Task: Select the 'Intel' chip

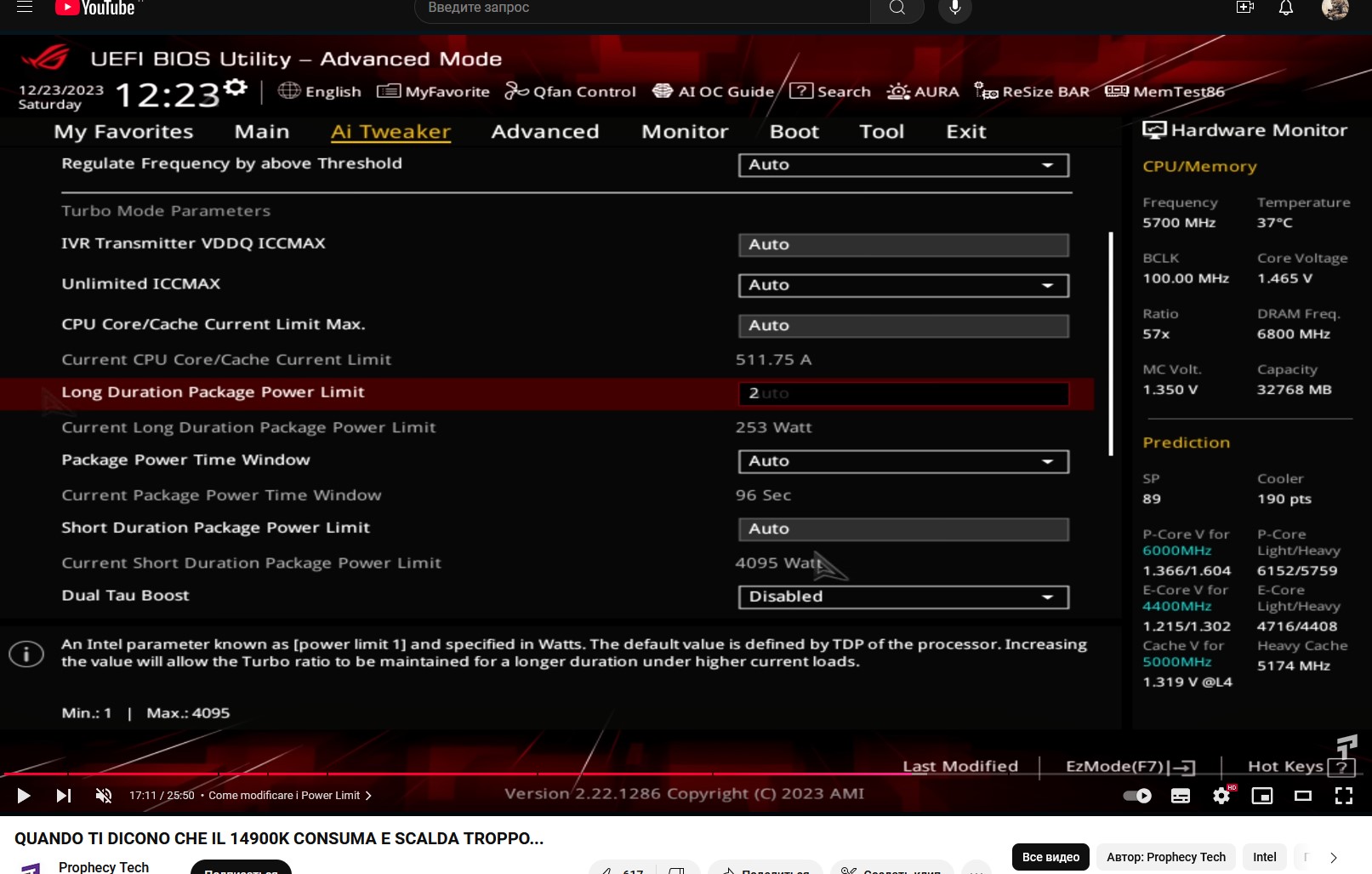Action: pos(1265,857)
